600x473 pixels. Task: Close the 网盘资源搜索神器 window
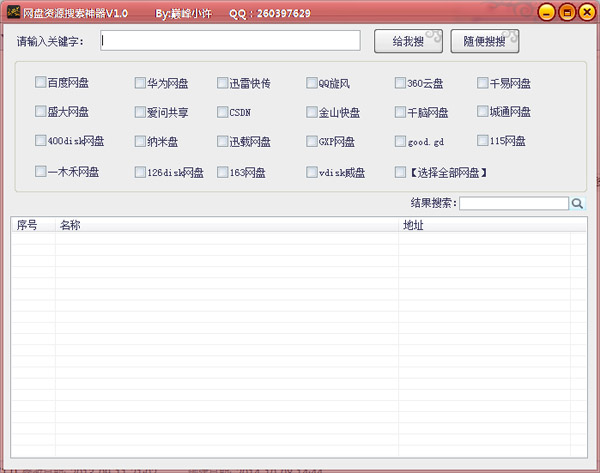pyautogui.click(x=587, y=13)
